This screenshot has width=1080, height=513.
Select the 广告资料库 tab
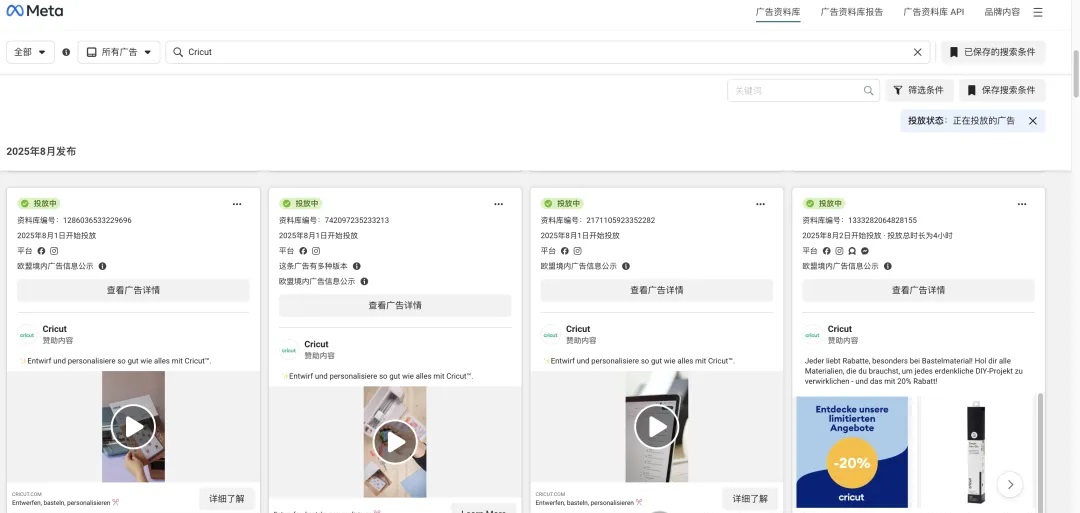point(778,12)
